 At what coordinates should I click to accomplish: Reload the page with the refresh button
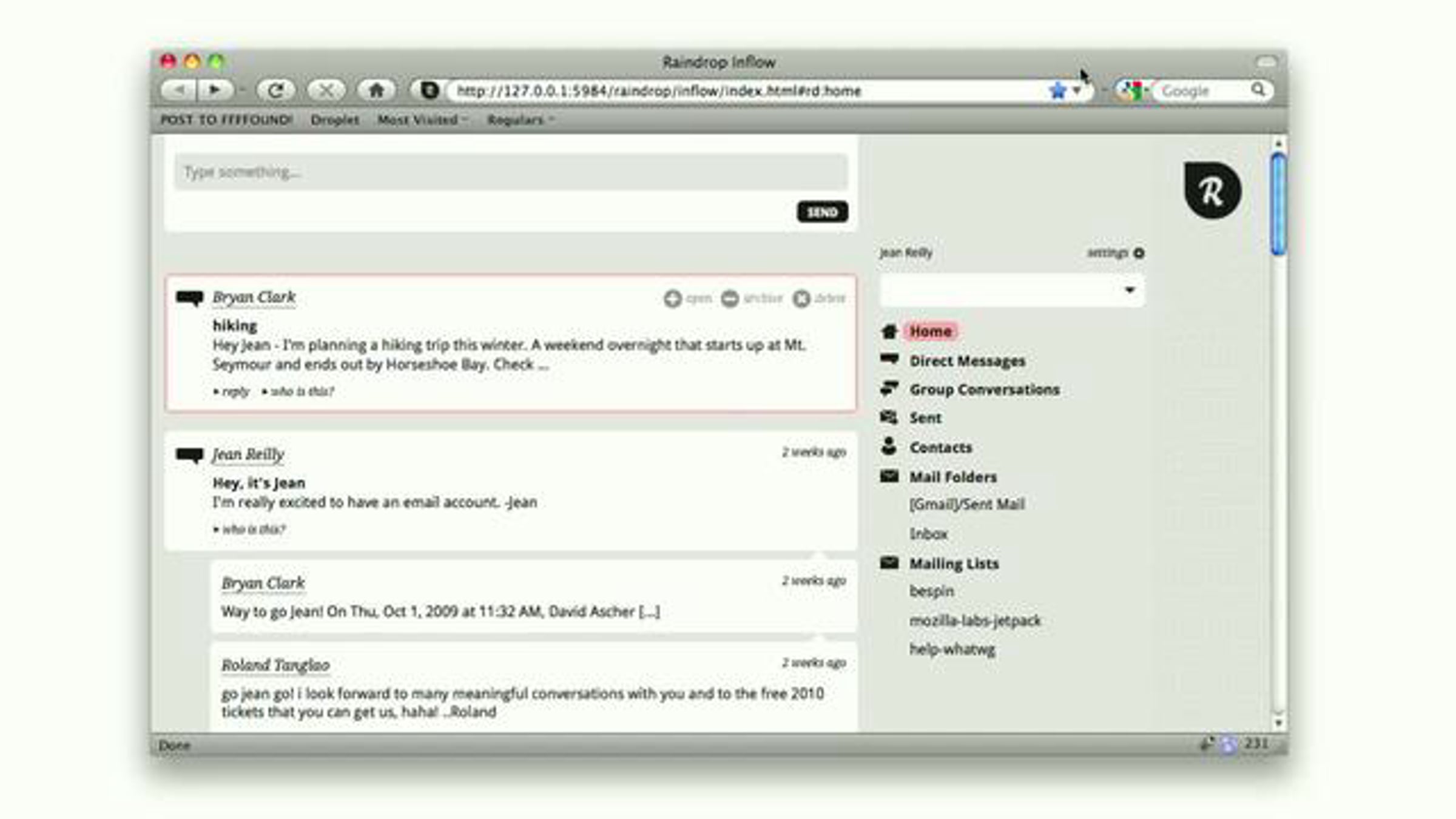[276, 90]
